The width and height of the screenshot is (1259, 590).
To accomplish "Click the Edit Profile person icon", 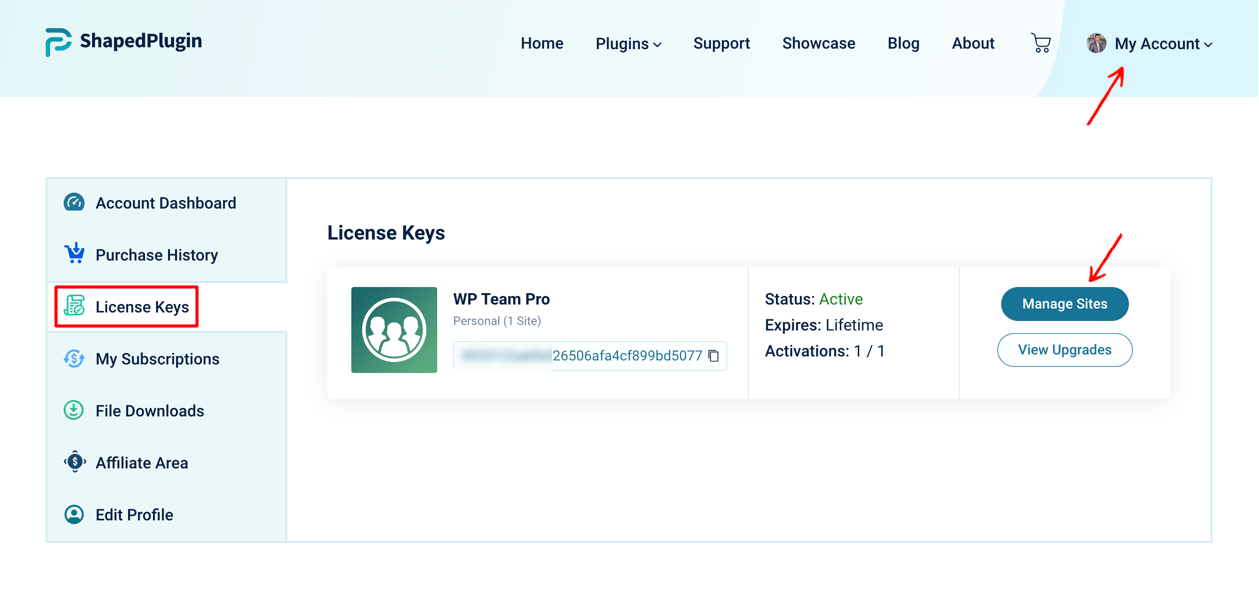I will (x=74, y=514).
